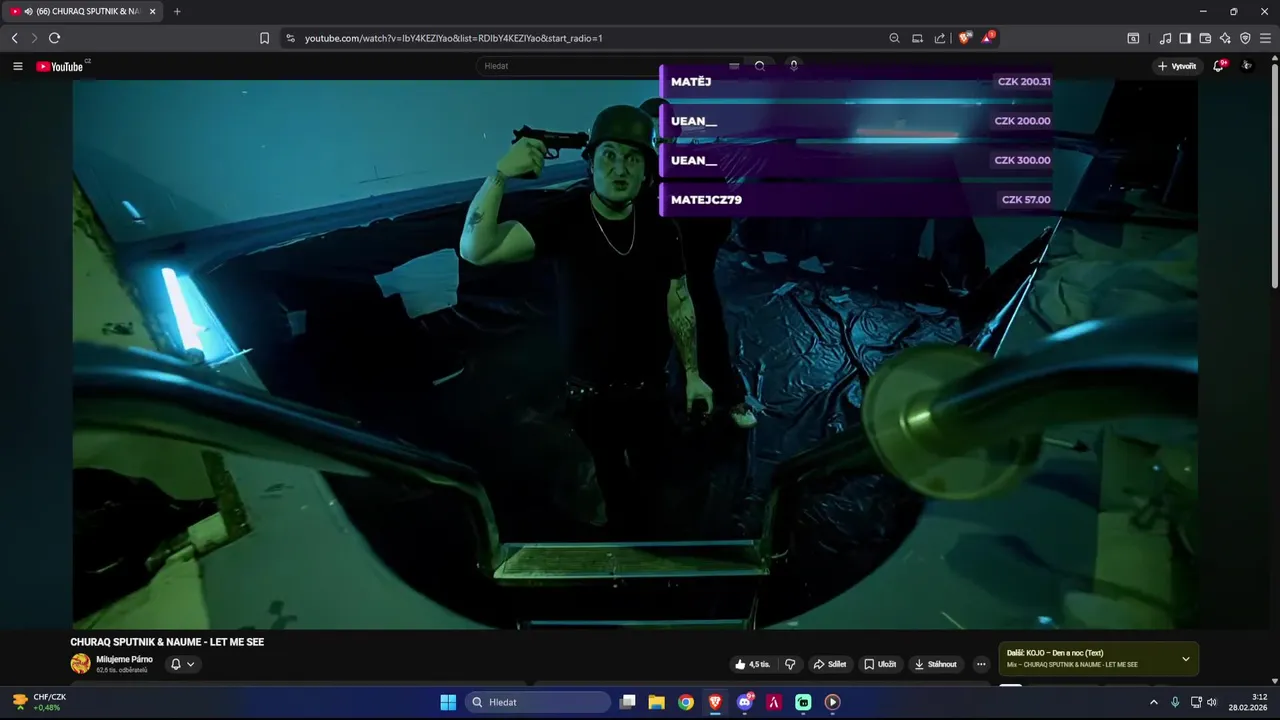This screenshot has height=720, width=1280.
Task: Click the Vytvořit create button
Action: tap(1177, 66)
